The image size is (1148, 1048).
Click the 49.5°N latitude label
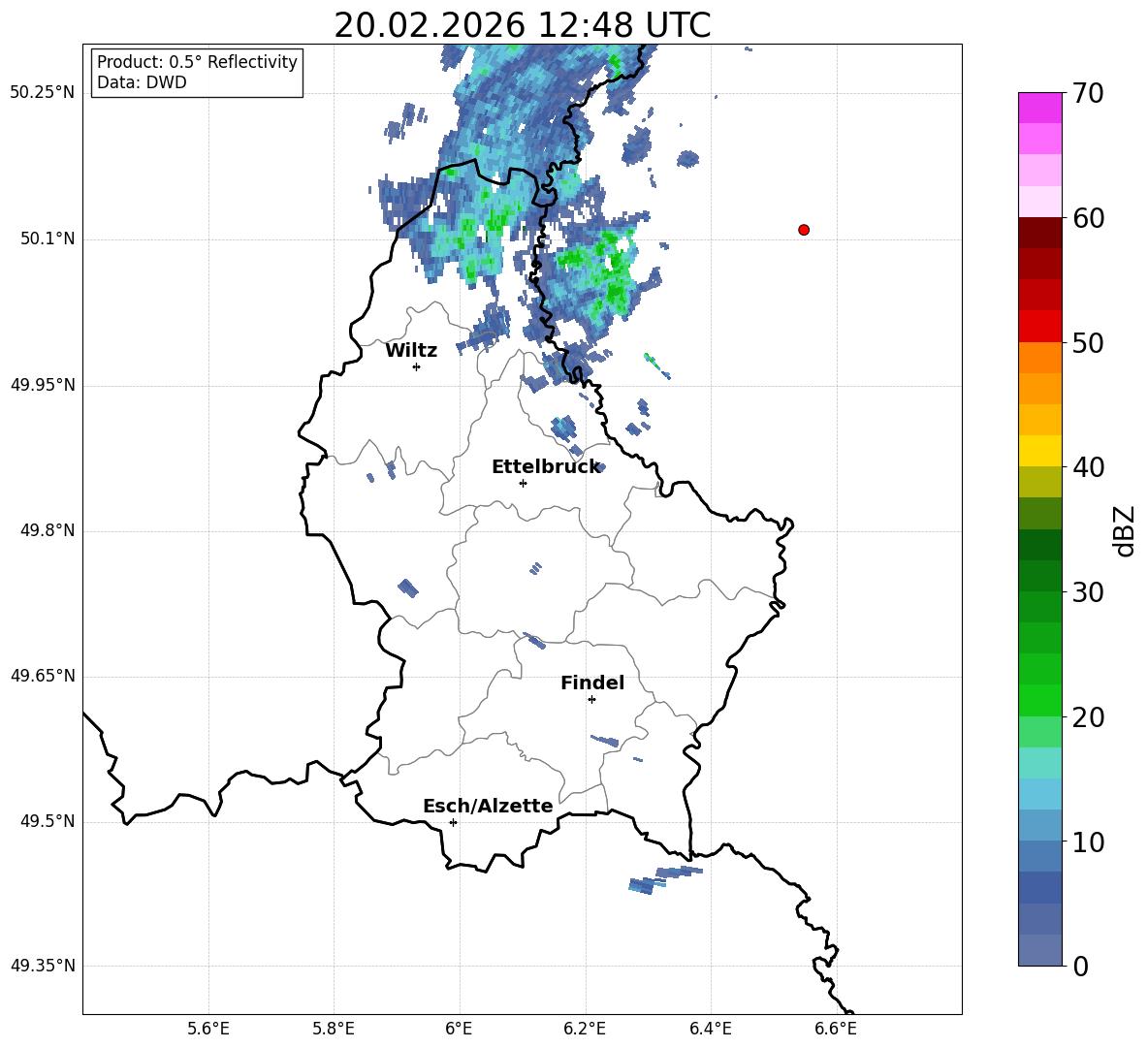click(48, 821)
